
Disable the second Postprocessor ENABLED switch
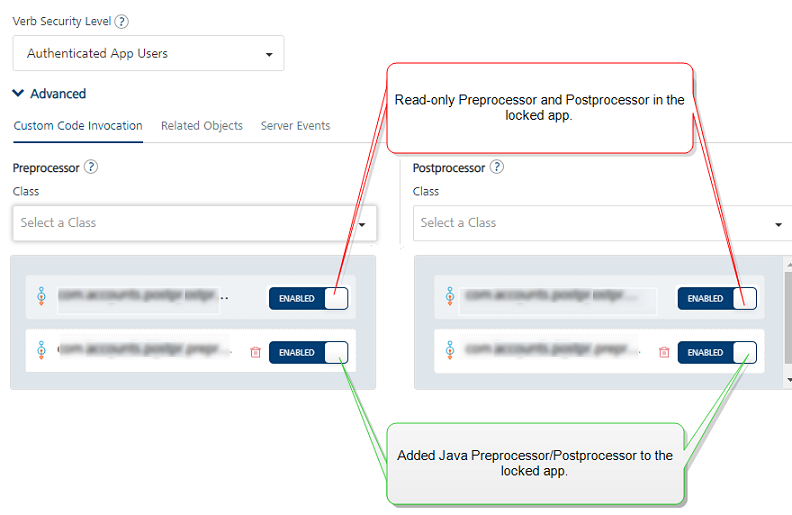pyautogui.click(x=717, y=352)
